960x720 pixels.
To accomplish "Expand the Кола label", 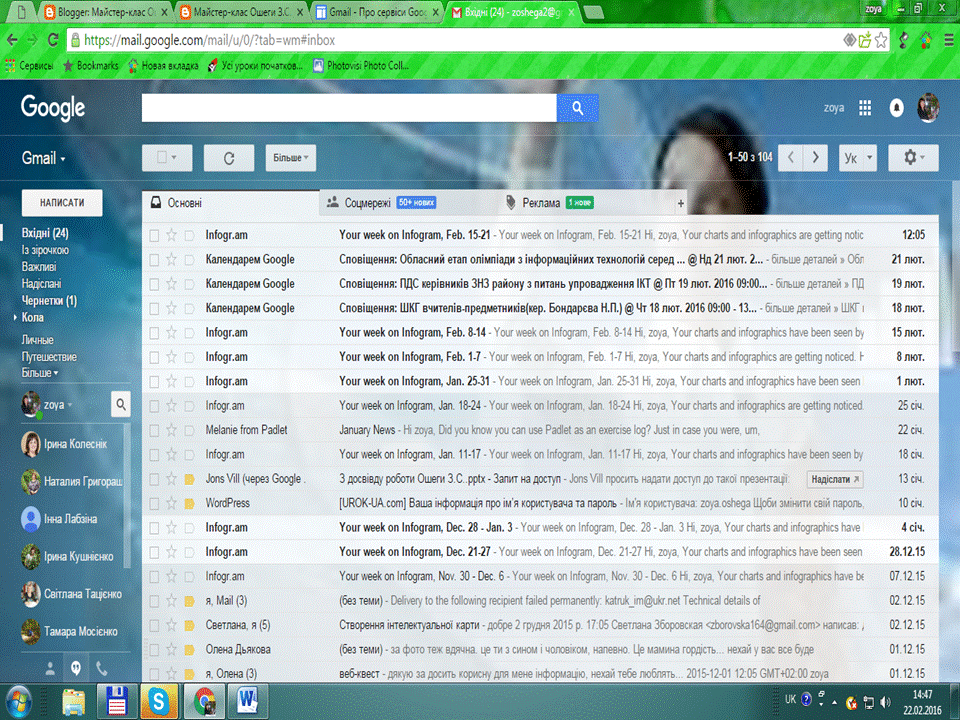I will tap(15, 317).
